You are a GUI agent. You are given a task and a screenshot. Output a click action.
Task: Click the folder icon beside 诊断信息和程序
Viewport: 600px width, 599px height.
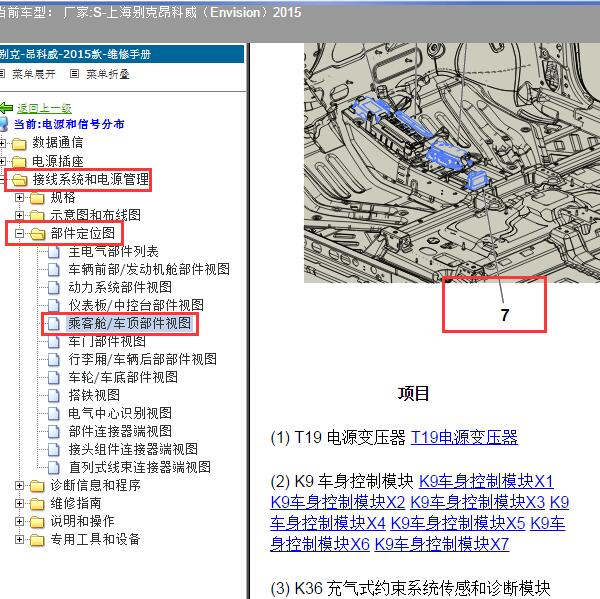click(37, 486)
